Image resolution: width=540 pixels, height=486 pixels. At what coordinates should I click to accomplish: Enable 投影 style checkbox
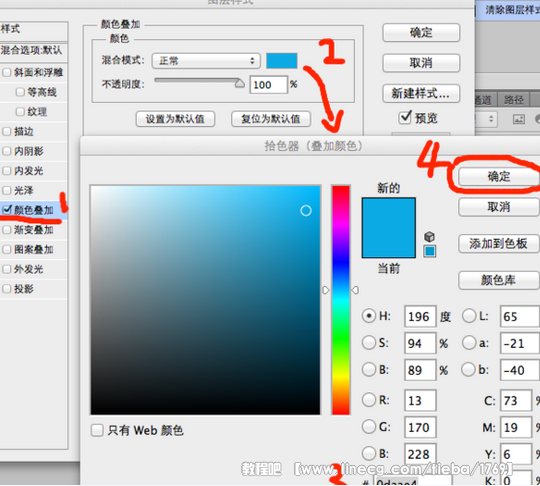[x=7, y=289]
